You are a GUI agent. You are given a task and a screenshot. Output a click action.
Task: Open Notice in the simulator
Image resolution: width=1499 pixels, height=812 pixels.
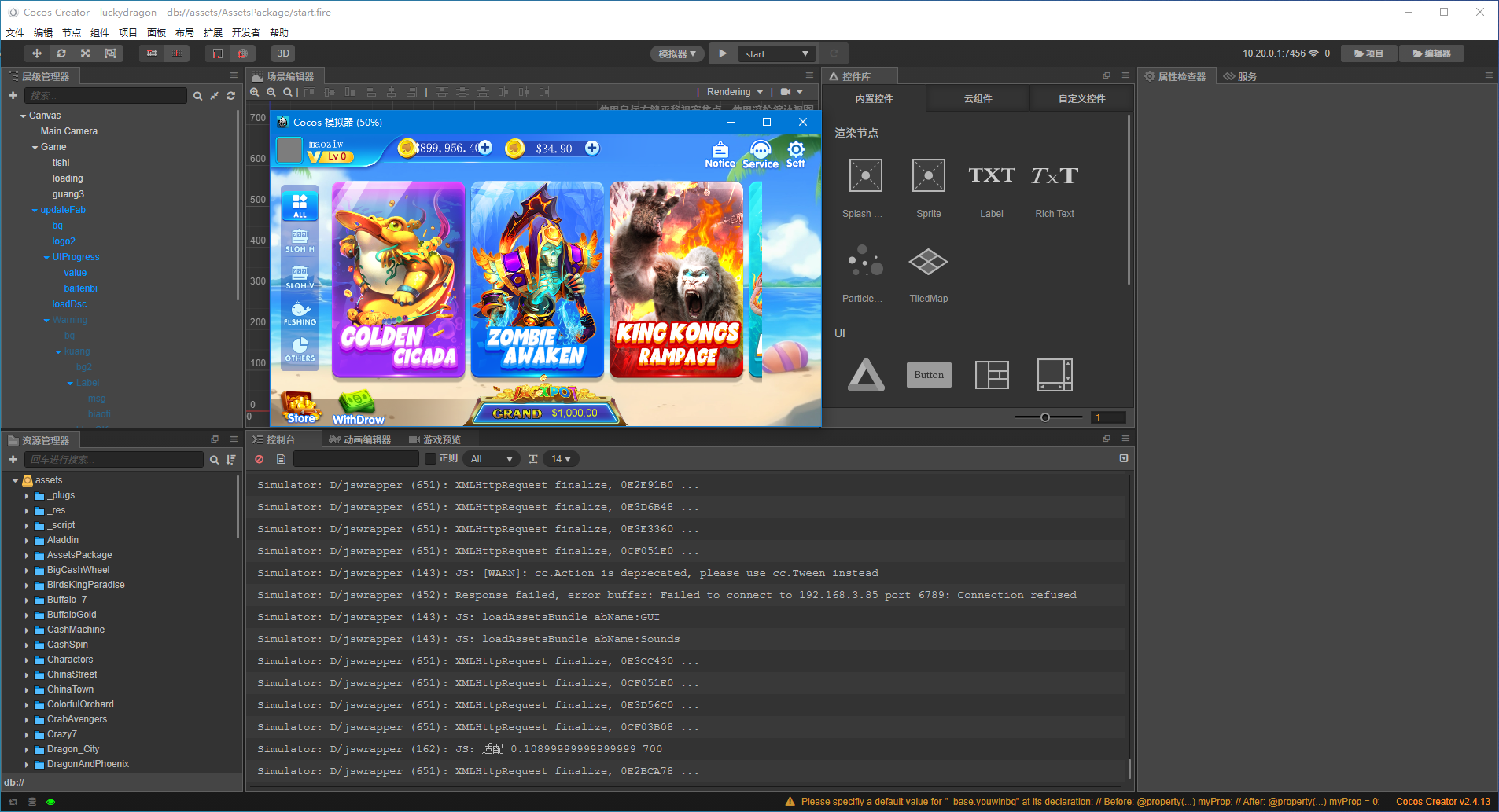[x=720, y=155]
